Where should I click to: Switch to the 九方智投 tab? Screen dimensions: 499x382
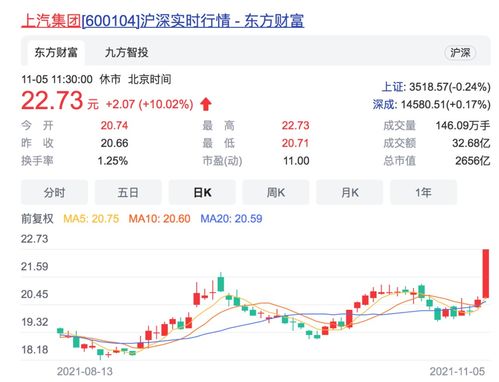126,53
